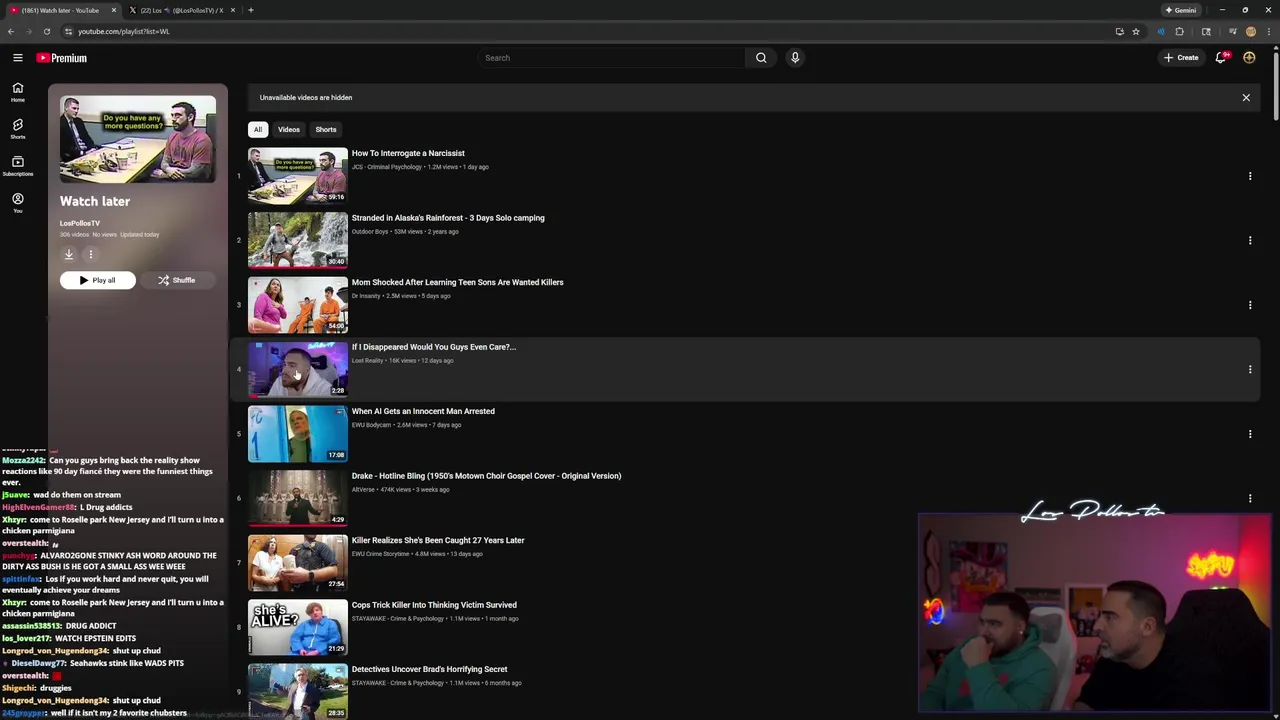
Task: Open the Outdoor Boys channel link
Action: tap(370, 232)
